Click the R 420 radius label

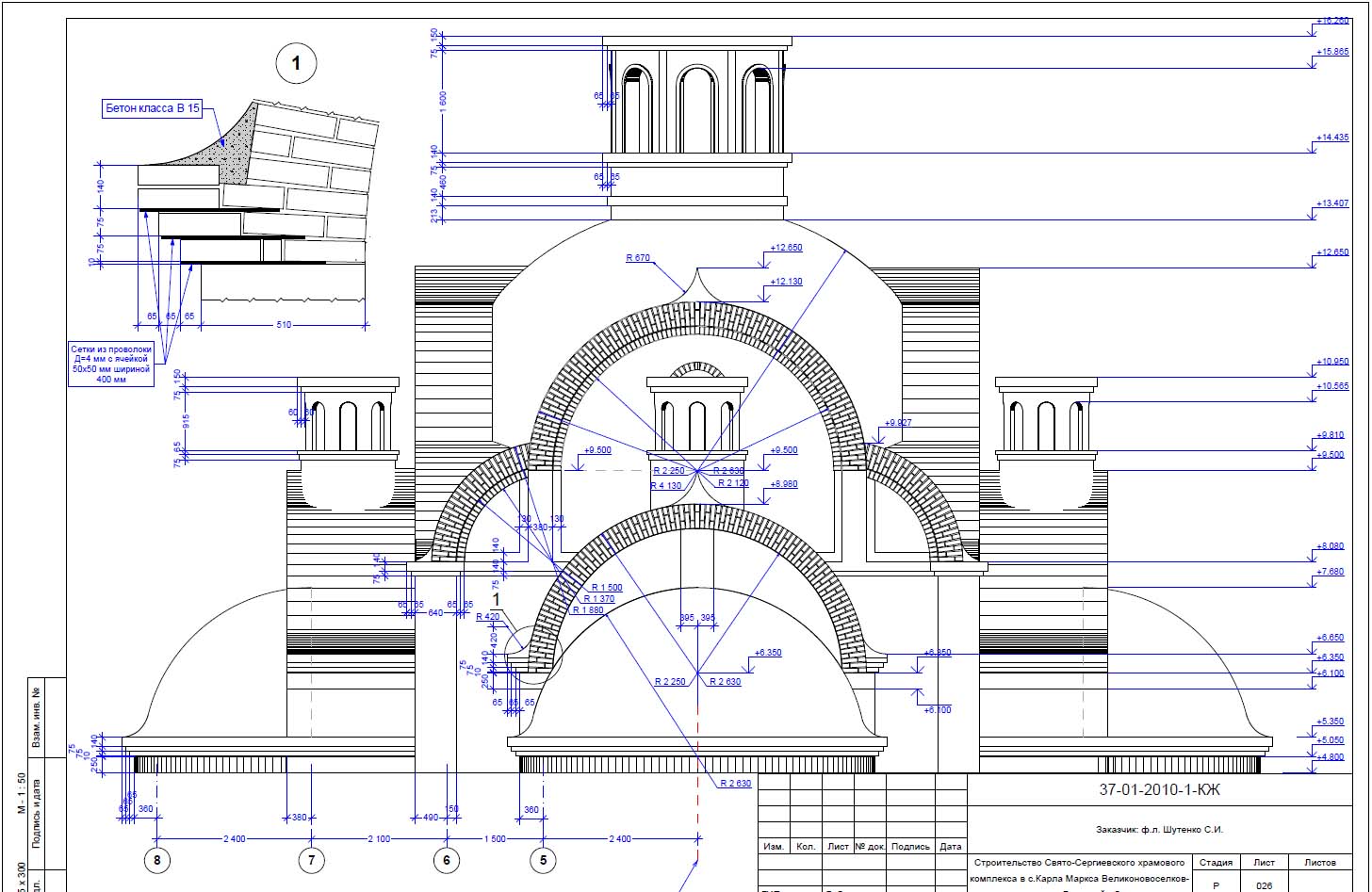click(487, 617)
